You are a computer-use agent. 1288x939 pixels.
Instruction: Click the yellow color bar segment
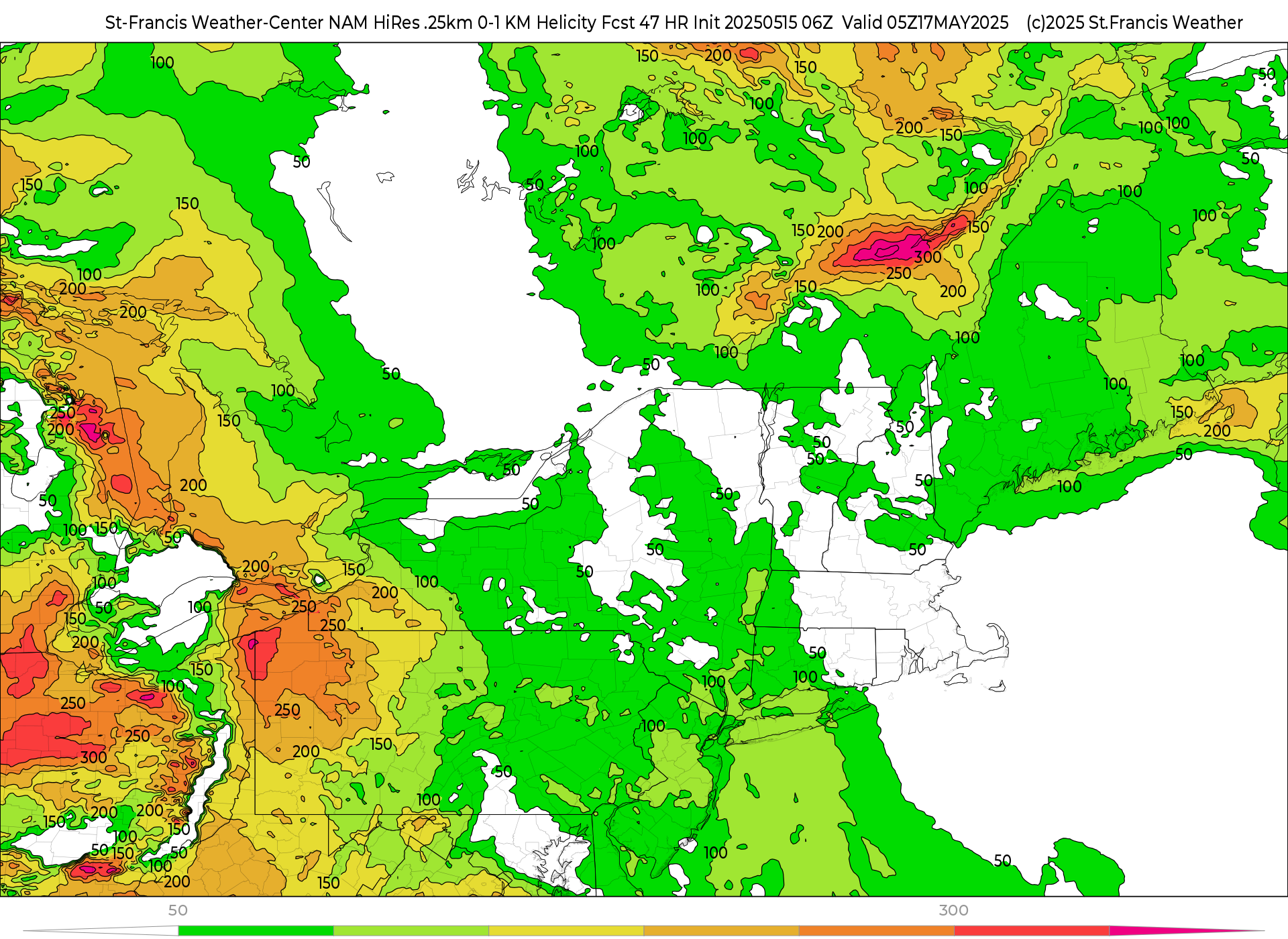[x=566, y=931]
